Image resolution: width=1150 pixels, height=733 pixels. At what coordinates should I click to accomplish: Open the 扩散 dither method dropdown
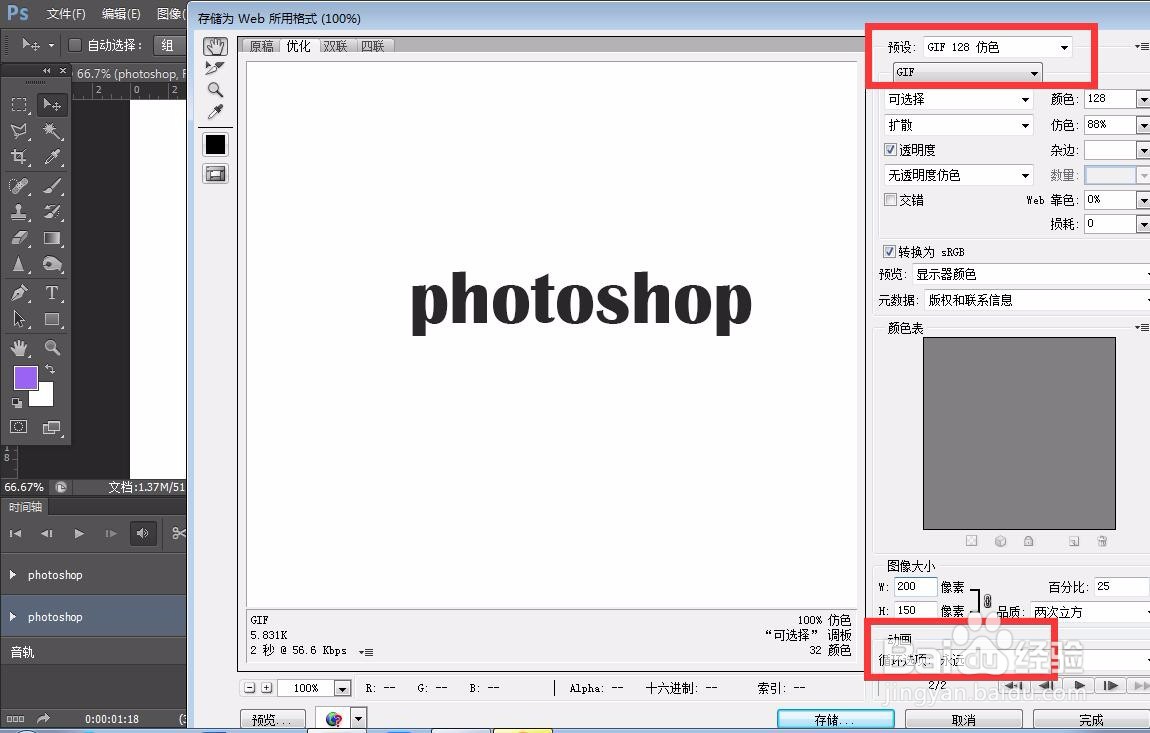[x=959, y=125]
